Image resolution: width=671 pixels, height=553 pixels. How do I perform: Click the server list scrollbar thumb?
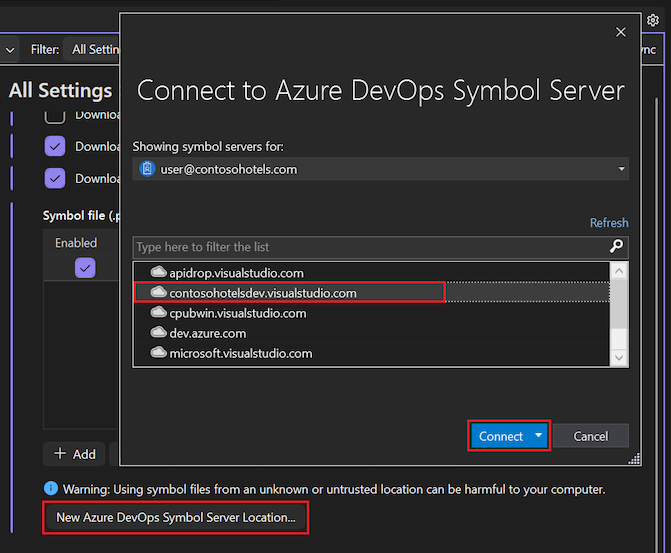tap(619, 304)
